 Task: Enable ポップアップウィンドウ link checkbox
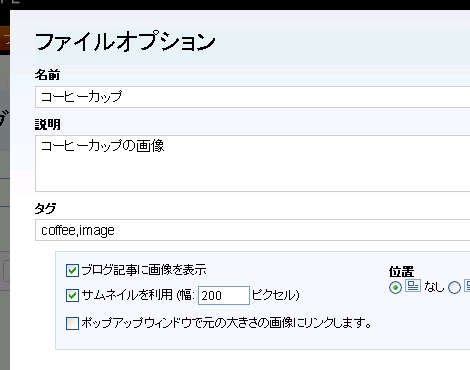point(72,323)
